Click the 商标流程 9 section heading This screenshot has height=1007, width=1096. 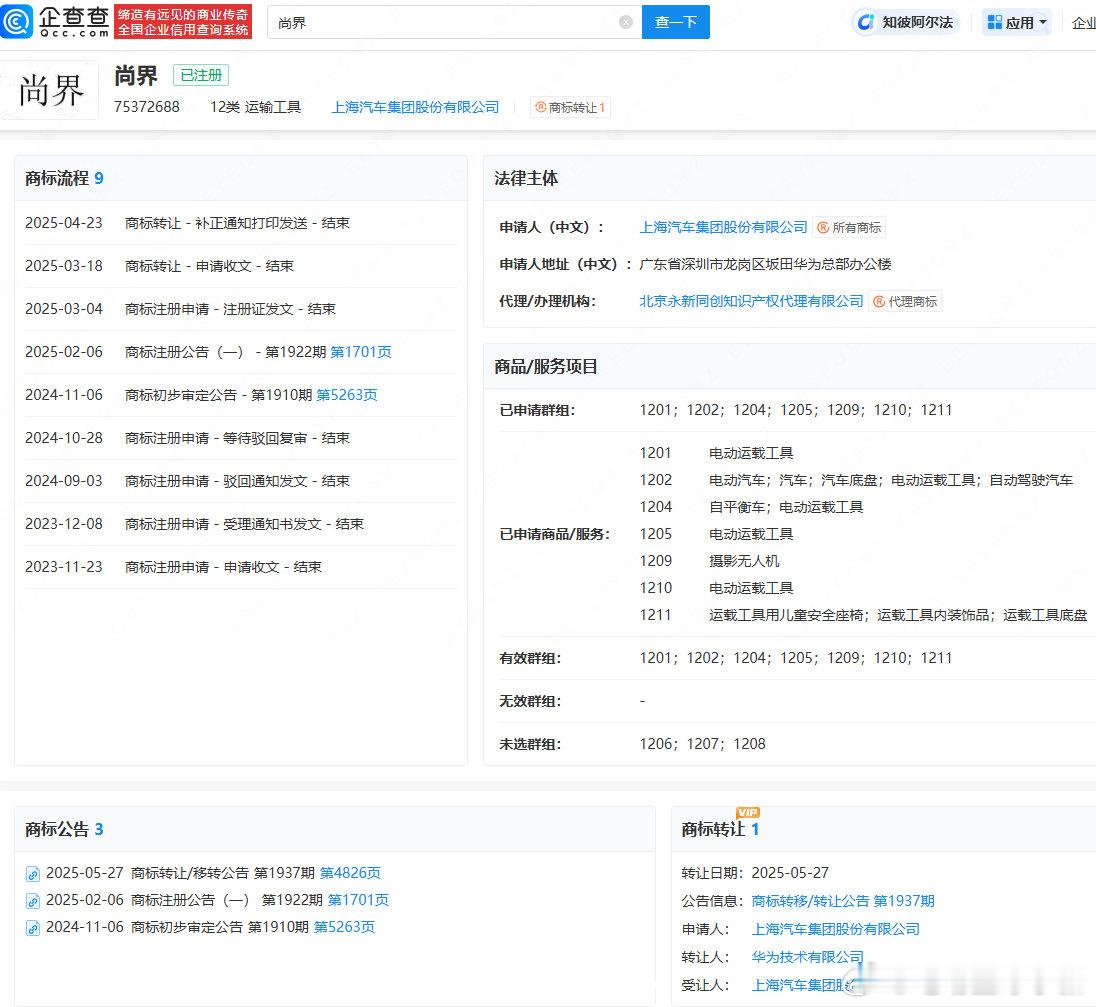(64, 178)
